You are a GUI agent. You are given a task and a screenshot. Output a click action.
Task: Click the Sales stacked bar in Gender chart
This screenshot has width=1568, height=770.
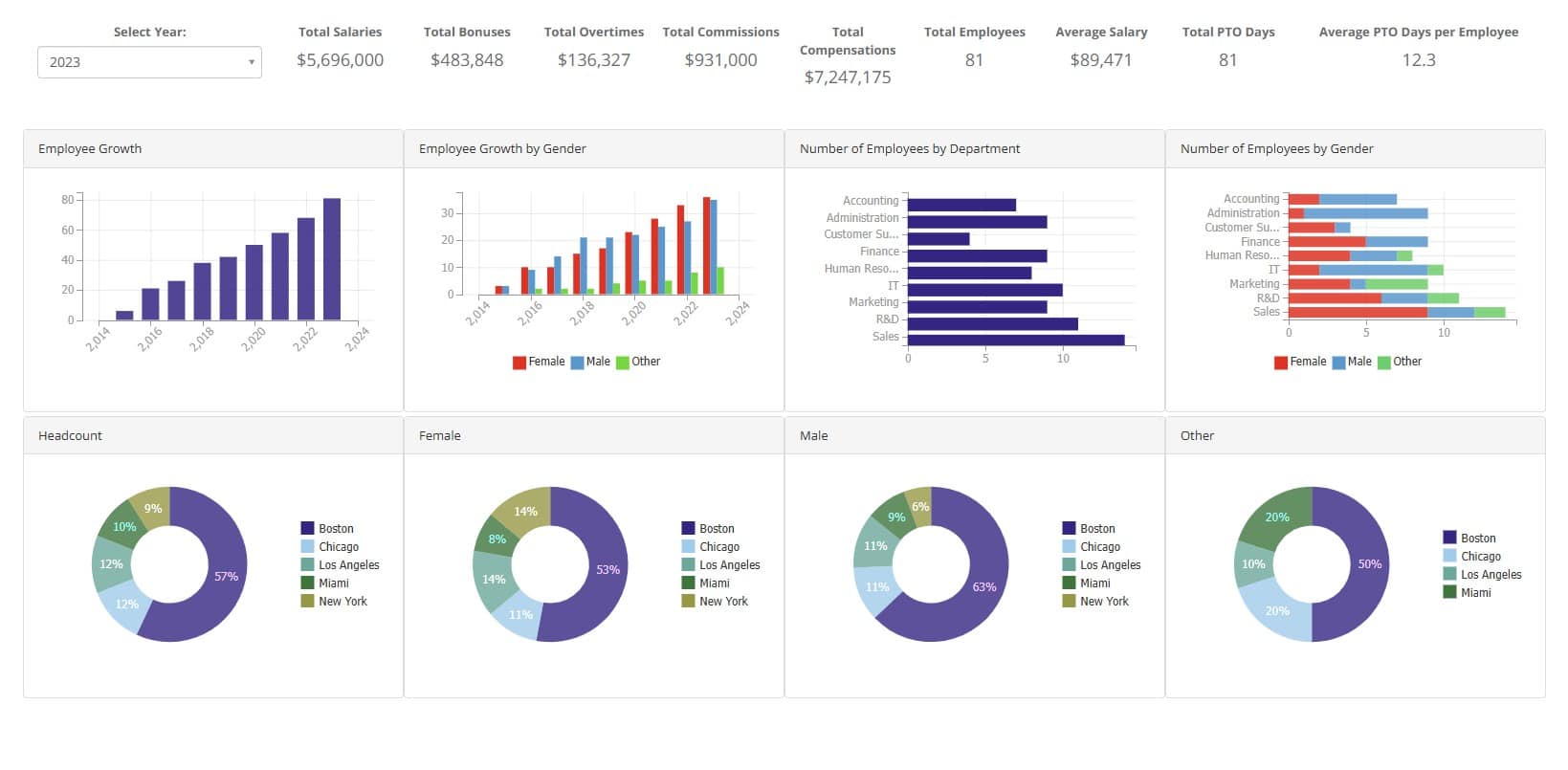[1397, 312]
